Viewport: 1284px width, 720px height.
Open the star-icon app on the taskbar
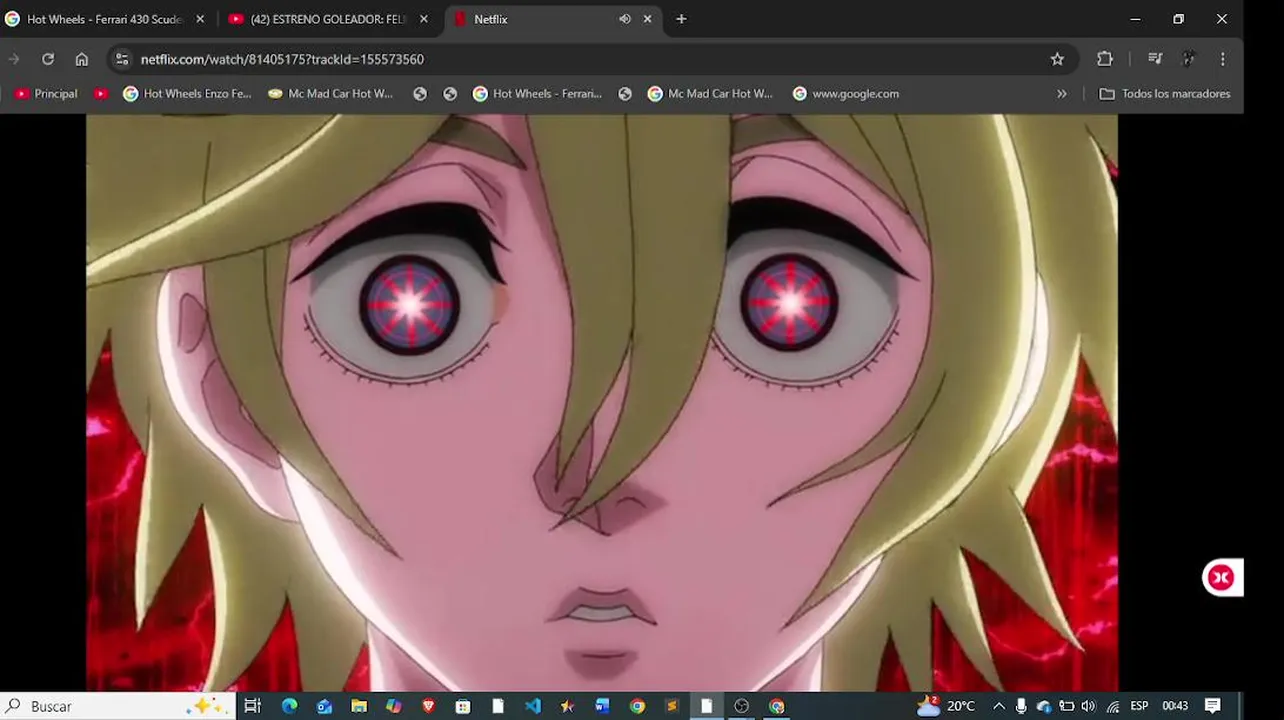point(567,706)
